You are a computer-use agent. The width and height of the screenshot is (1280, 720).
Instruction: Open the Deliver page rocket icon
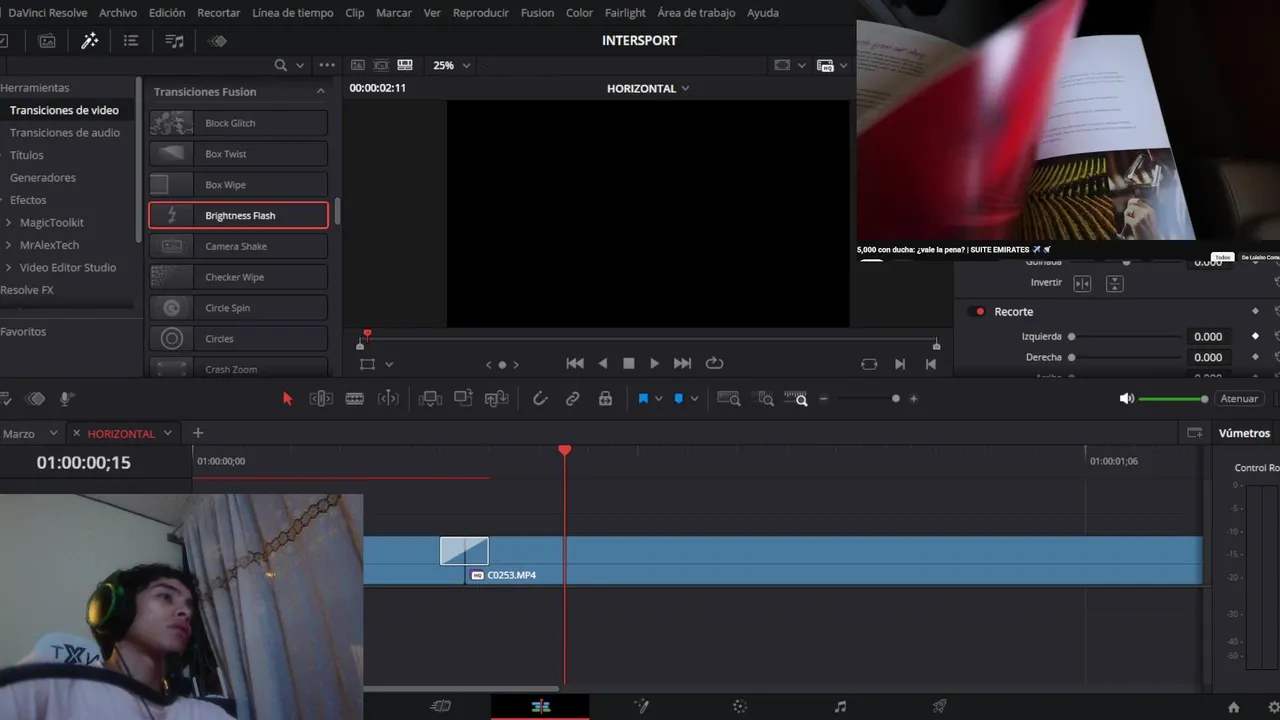click(x=939, y=706)
